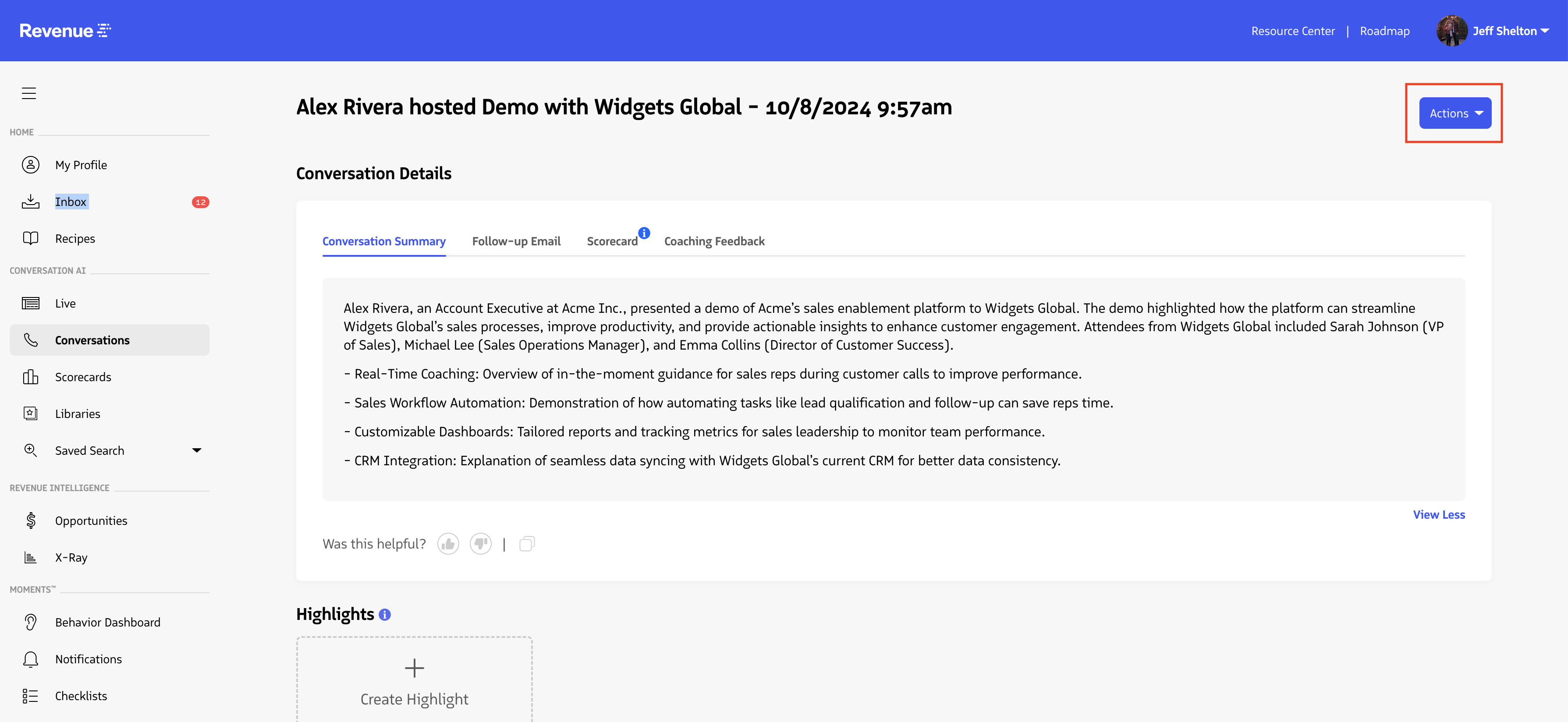Open Notifications bell in sidebar
Image resolution: width=1568 pixels, height=722 pixels.
click(x=30, y=658)
